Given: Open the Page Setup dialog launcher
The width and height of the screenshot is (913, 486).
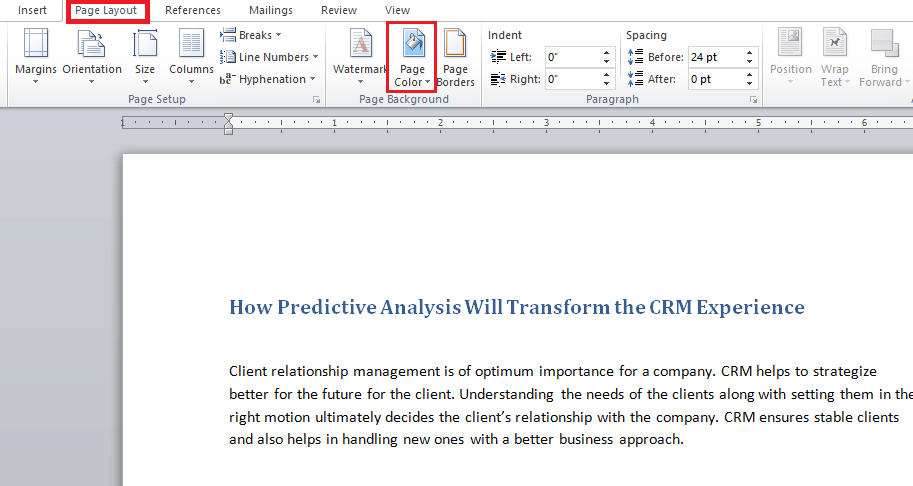Looking at the screenshot, I should (x=316, y=100).
